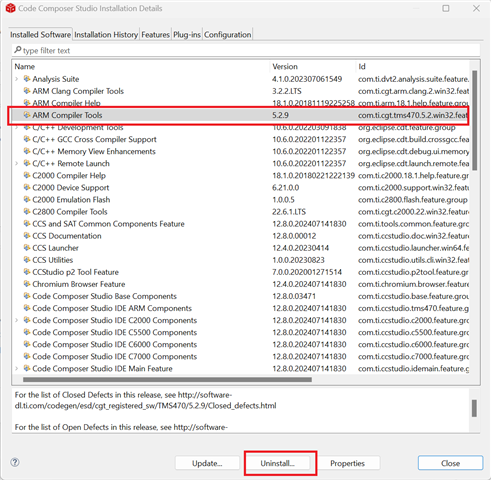The width and height of the screenshot is (491, 480).
Task: Click the Uninstall... button
Action: [278, 463]
